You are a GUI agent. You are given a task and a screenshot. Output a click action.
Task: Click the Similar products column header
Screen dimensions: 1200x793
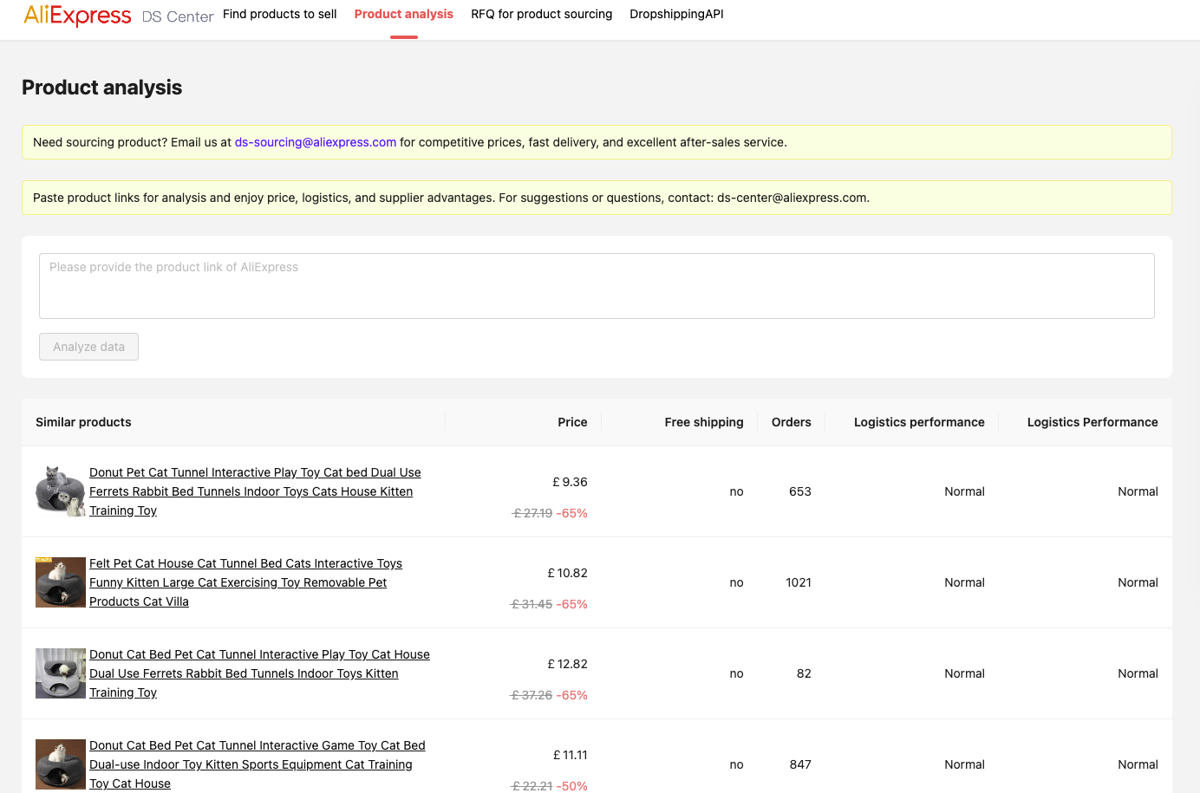point(83,422)
